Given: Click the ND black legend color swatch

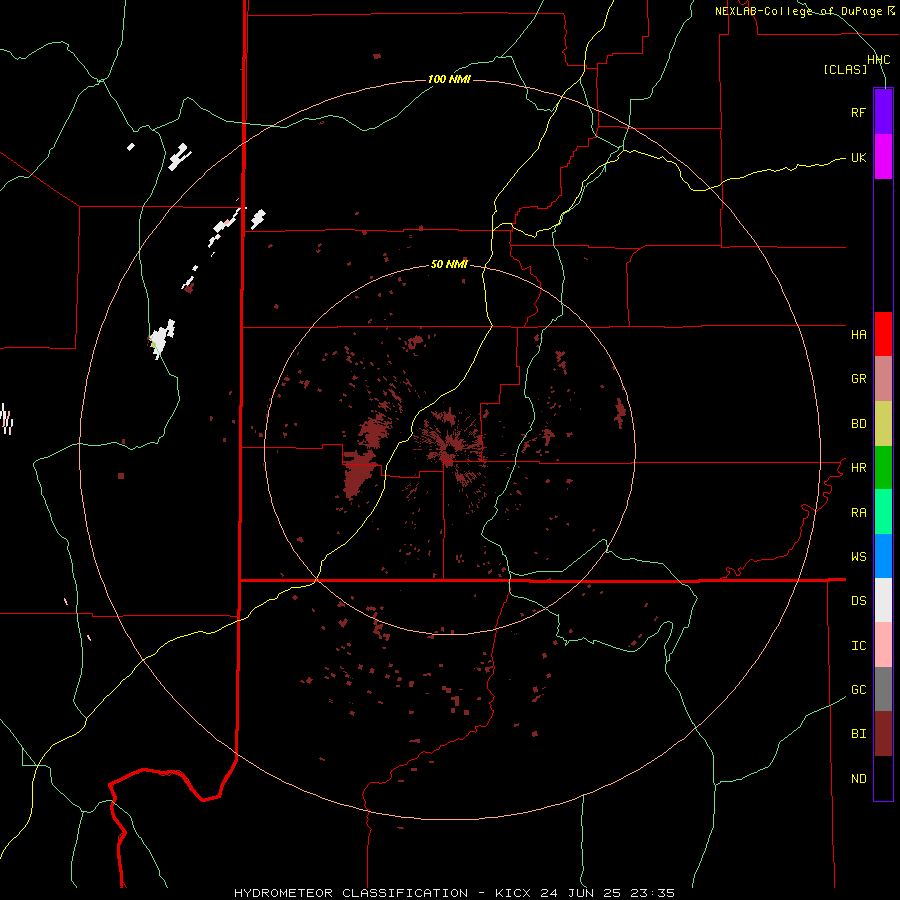Looking at the screenshot, I should (x=883, y=778).
